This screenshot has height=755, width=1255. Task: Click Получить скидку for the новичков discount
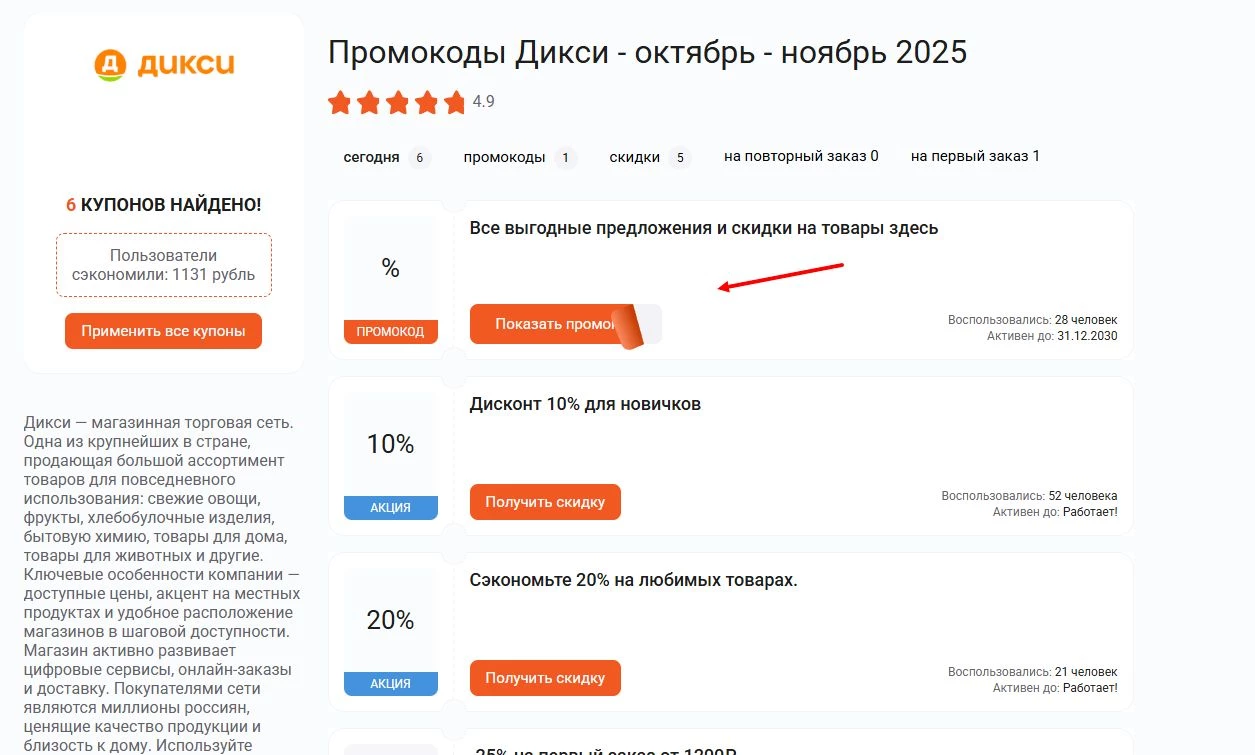pos(545,501)
